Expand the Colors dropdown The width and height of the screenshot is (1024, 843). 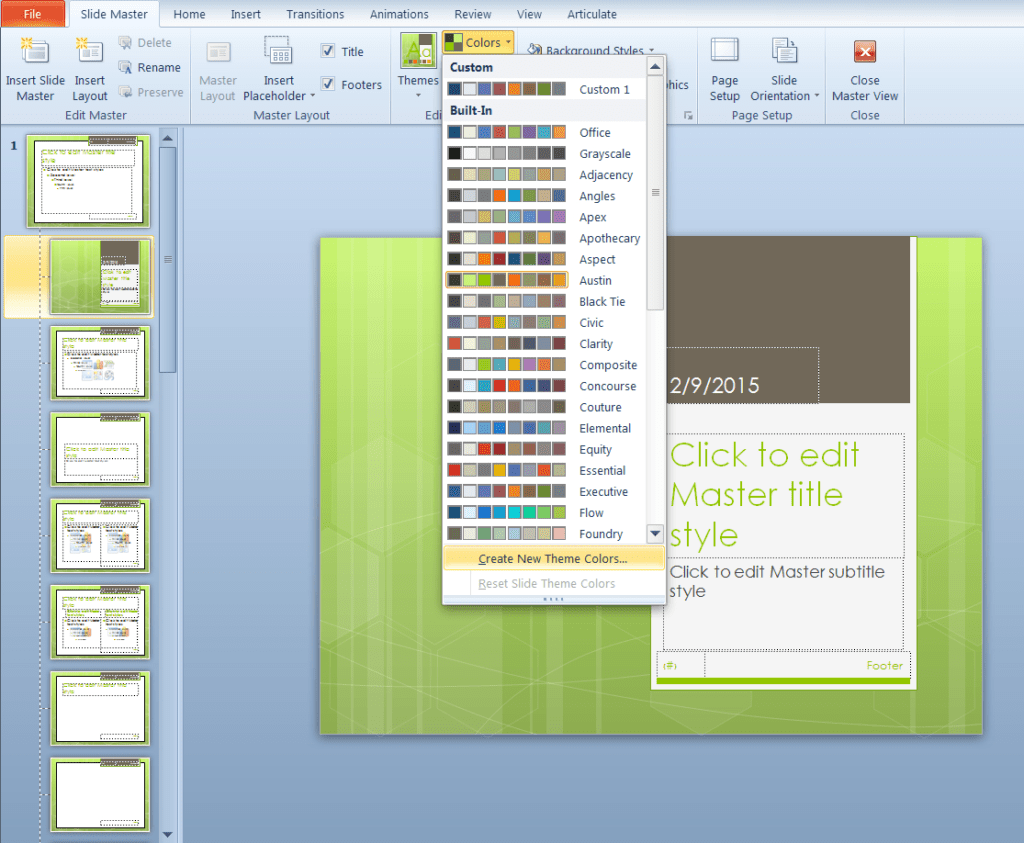tap(478, 42)
